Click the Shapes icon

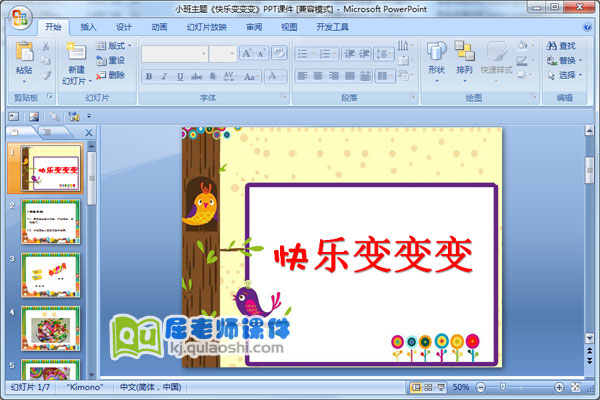pyautogui.click(x=436, y=52)
